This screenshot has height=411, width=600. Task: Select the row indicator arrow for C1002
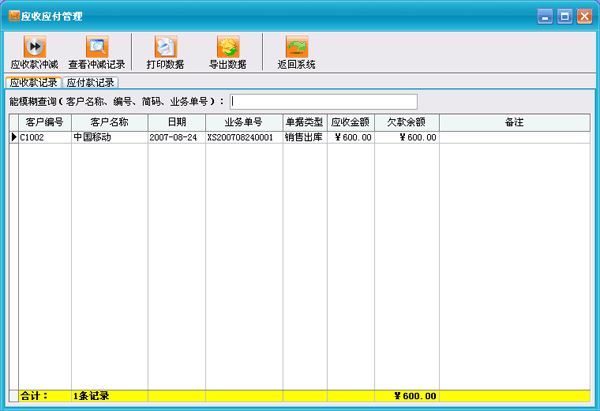point(14,137)
